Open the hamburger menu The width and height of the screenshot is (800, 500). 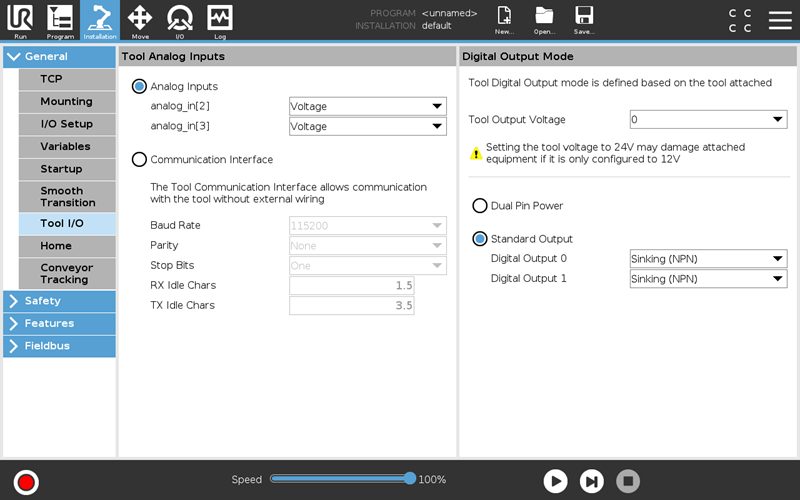(780, 20)
